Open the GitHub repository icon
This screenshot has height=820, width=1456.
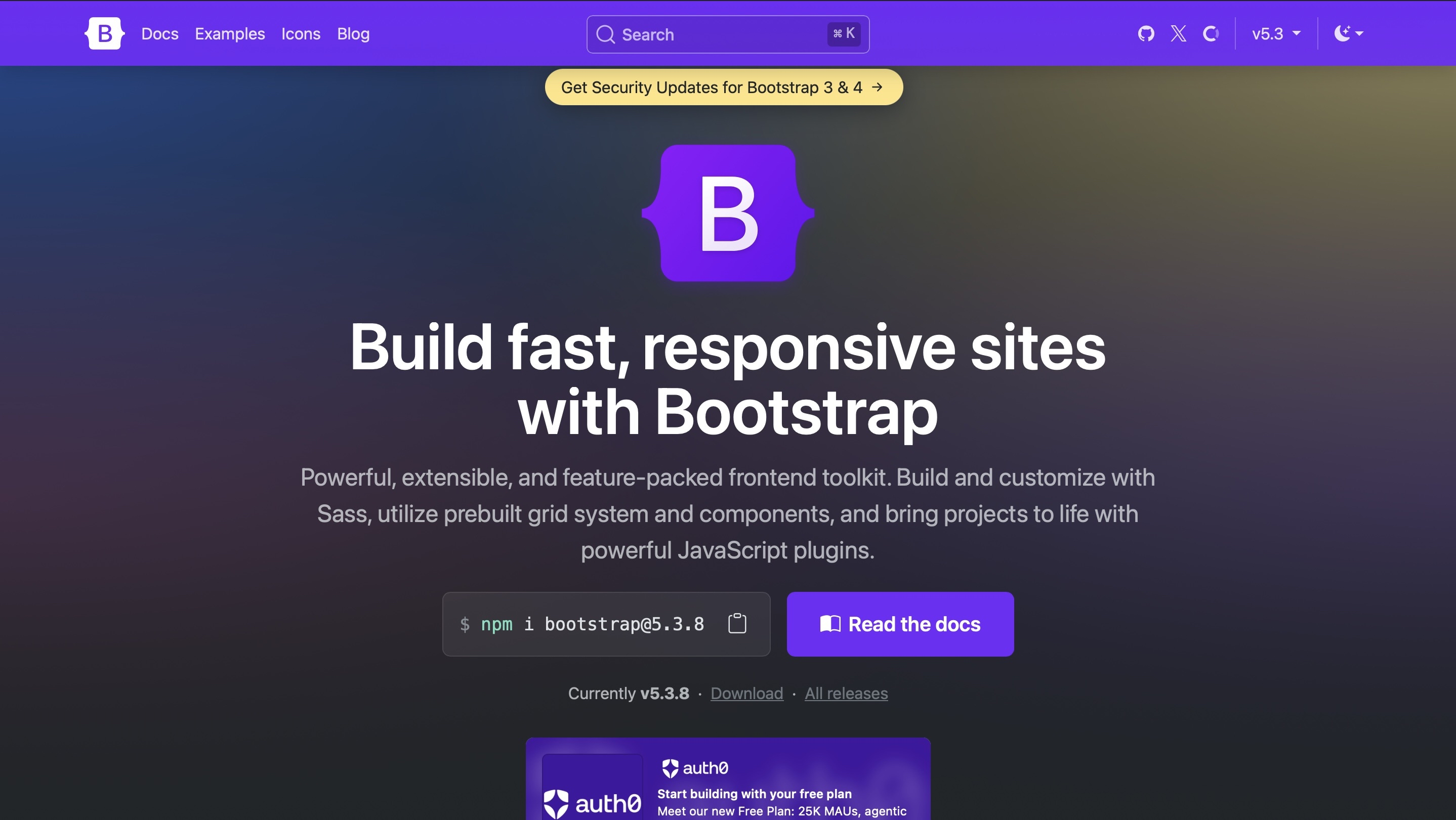[1146, 33]
